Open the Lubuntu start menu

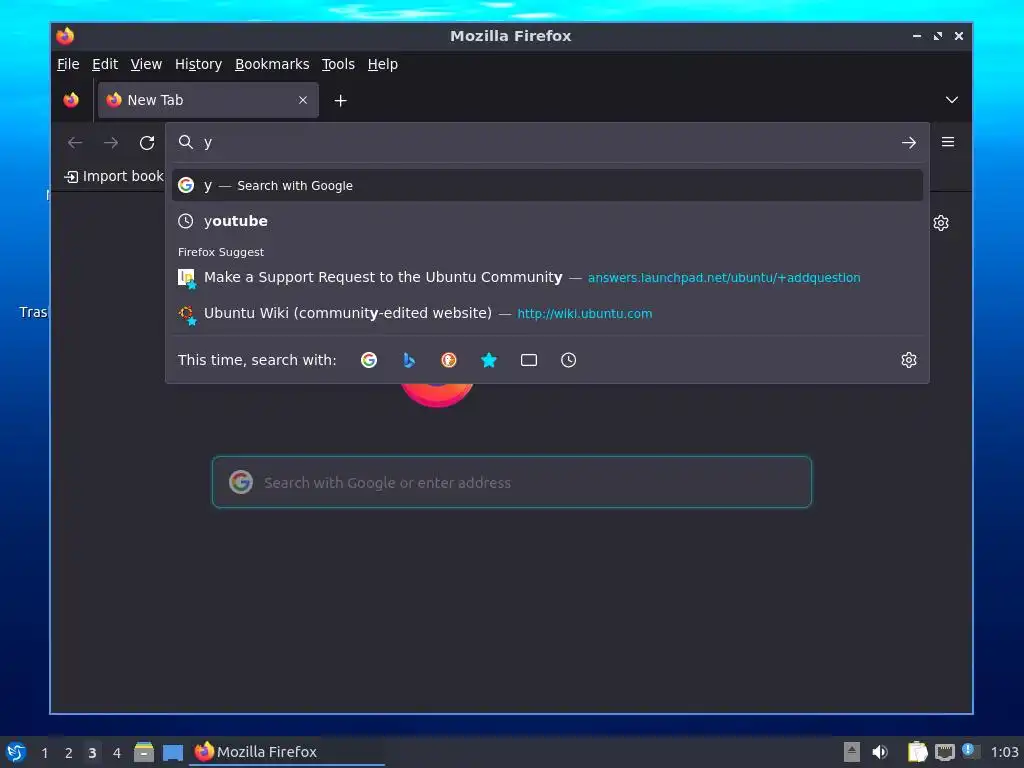click(x=16, y=752)
